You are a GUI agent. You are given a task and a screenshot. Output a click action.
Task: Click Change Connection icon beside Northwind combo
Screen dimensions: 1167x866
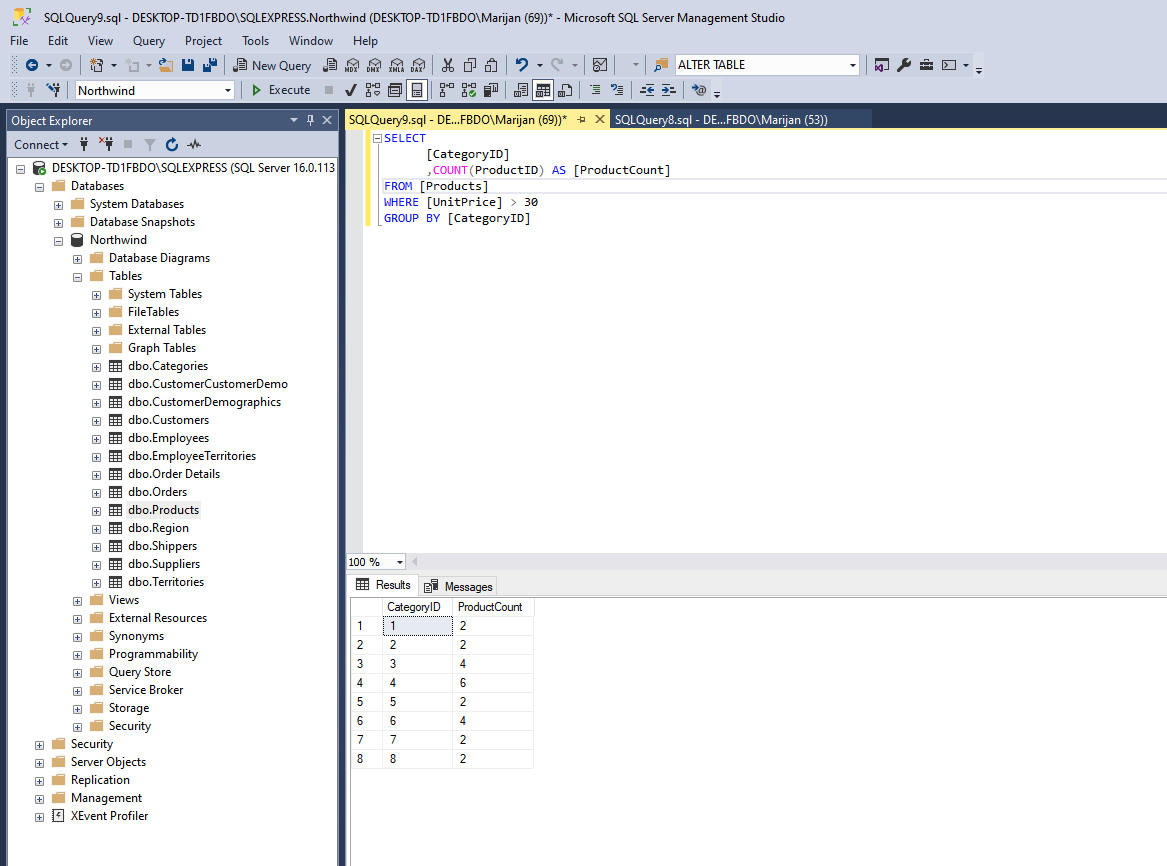pos(53,90)
